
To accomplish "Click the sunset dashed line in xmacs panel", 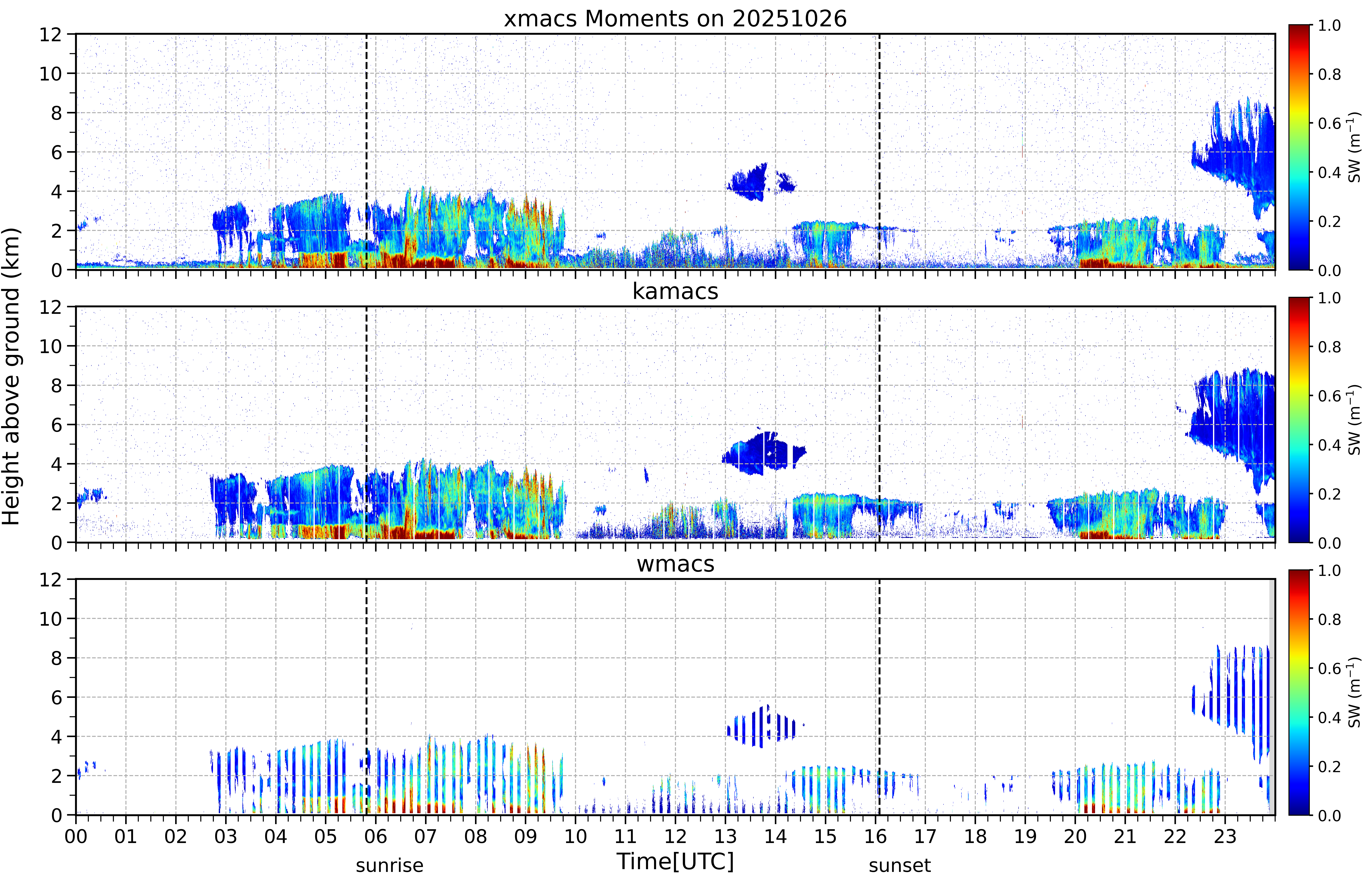I will point(879,152).
